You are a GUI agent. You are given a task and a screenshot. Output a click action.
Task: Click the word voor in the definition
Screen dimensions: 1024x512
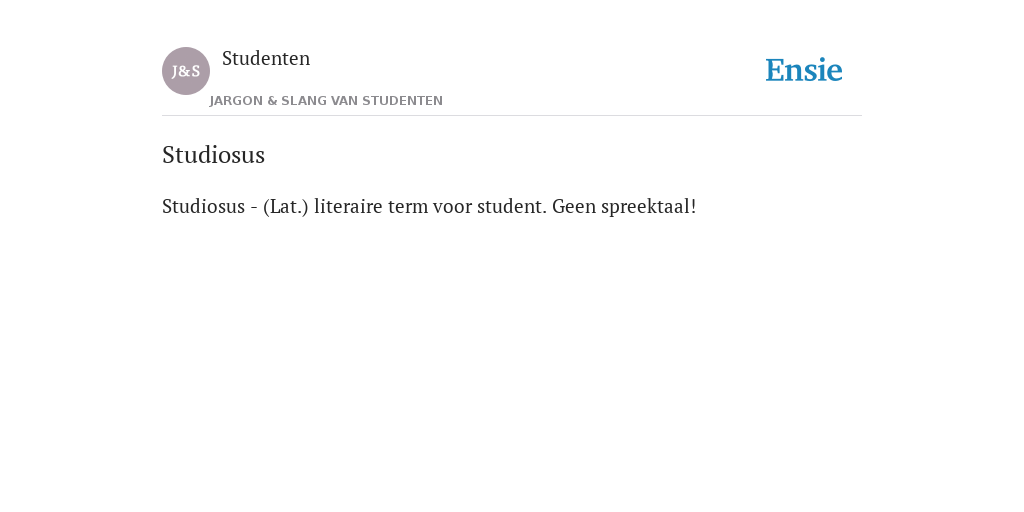coord(452,206)
